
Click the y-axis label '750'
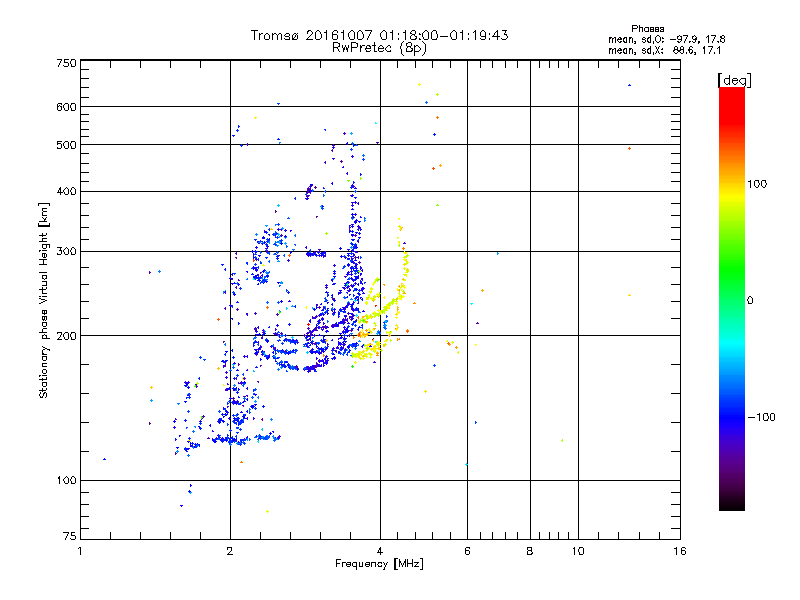coord(66,63)
